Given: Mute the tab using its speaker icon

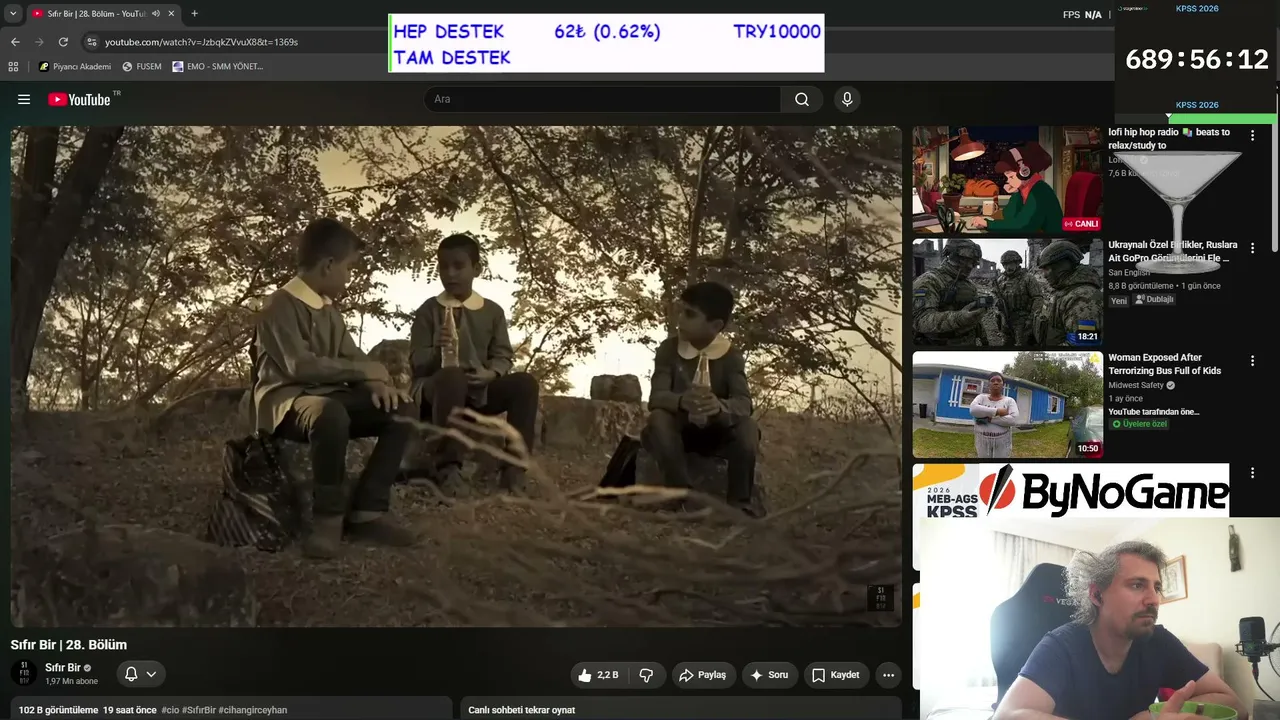Looking at the screenshot, I should [156, 14].
